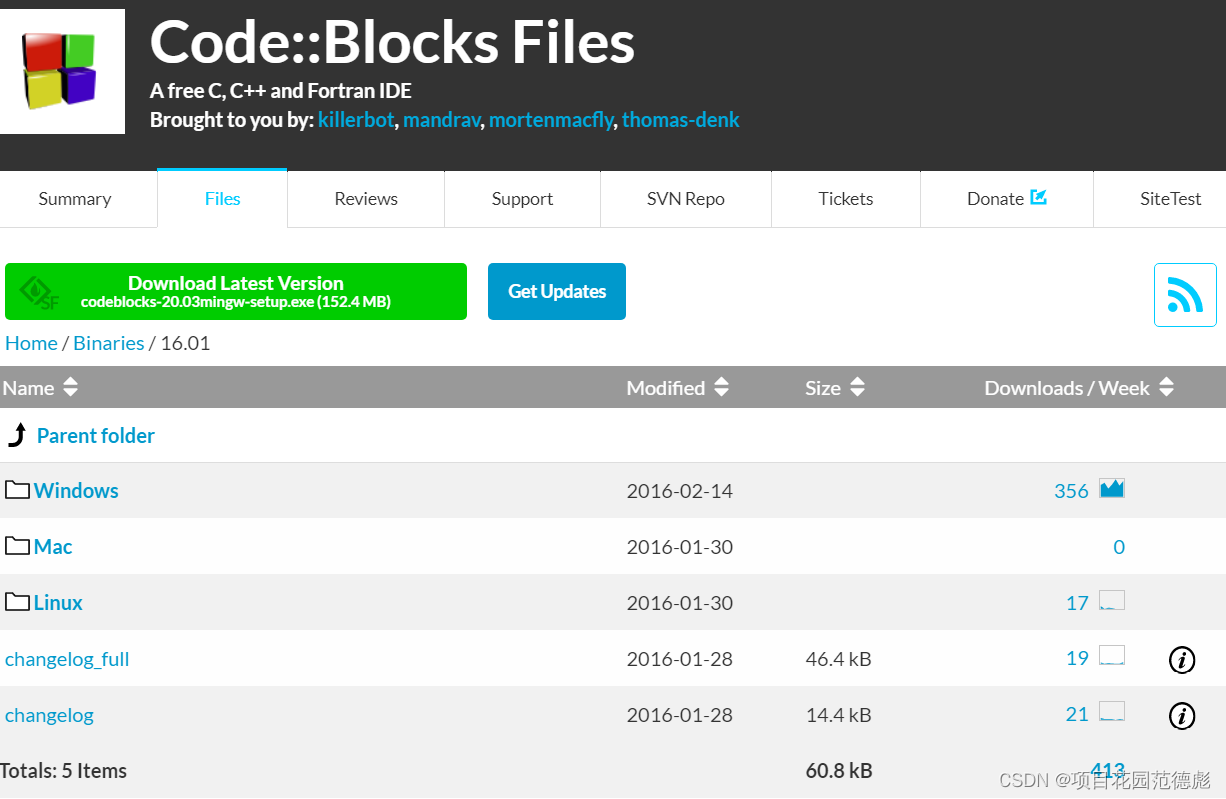
Task: Click the Code::Blocks Files heading
Action: point(392,43)
